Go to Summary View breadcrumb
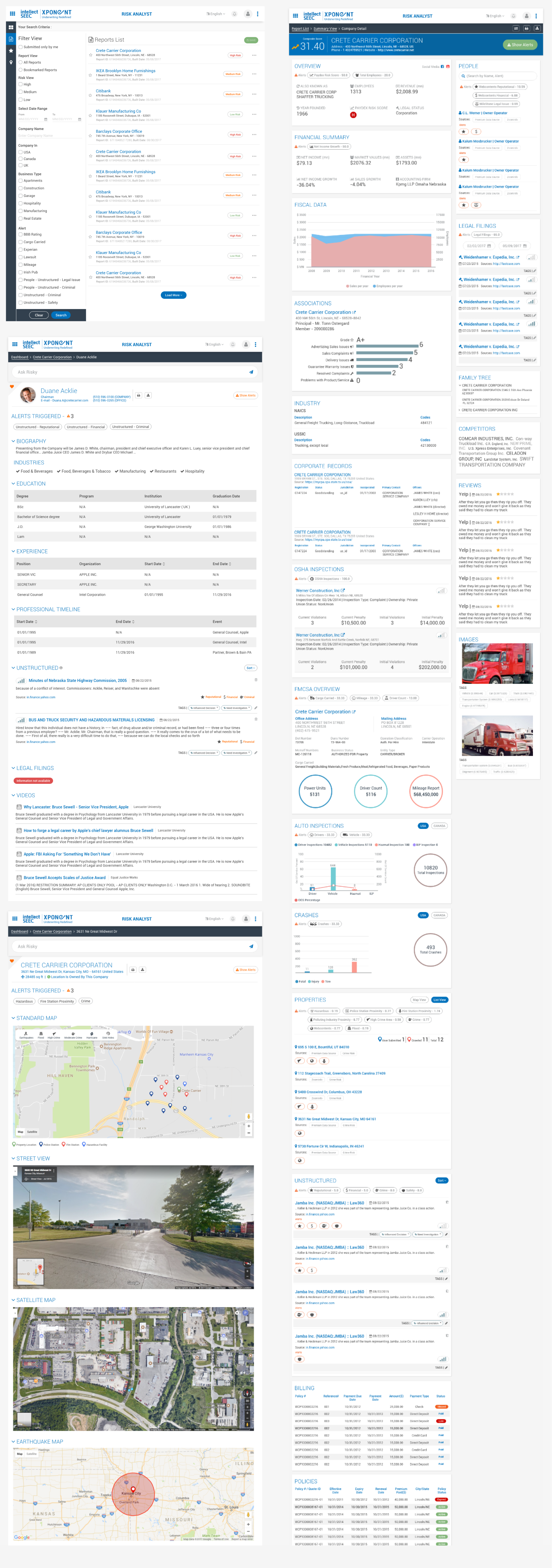Screen dimensions: 552x1568 click(325, 29)
